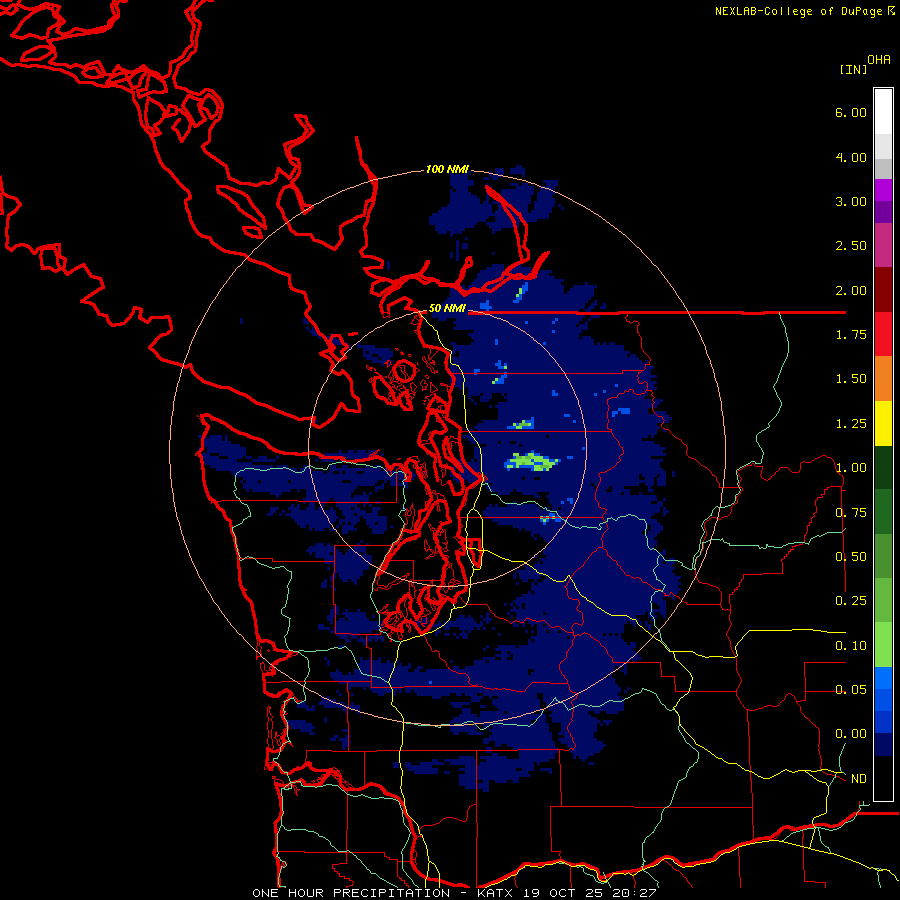Select the 1.50 legend value
Image resolution: width=900 pixels, height=900 pixels.
tap(851, 379)
